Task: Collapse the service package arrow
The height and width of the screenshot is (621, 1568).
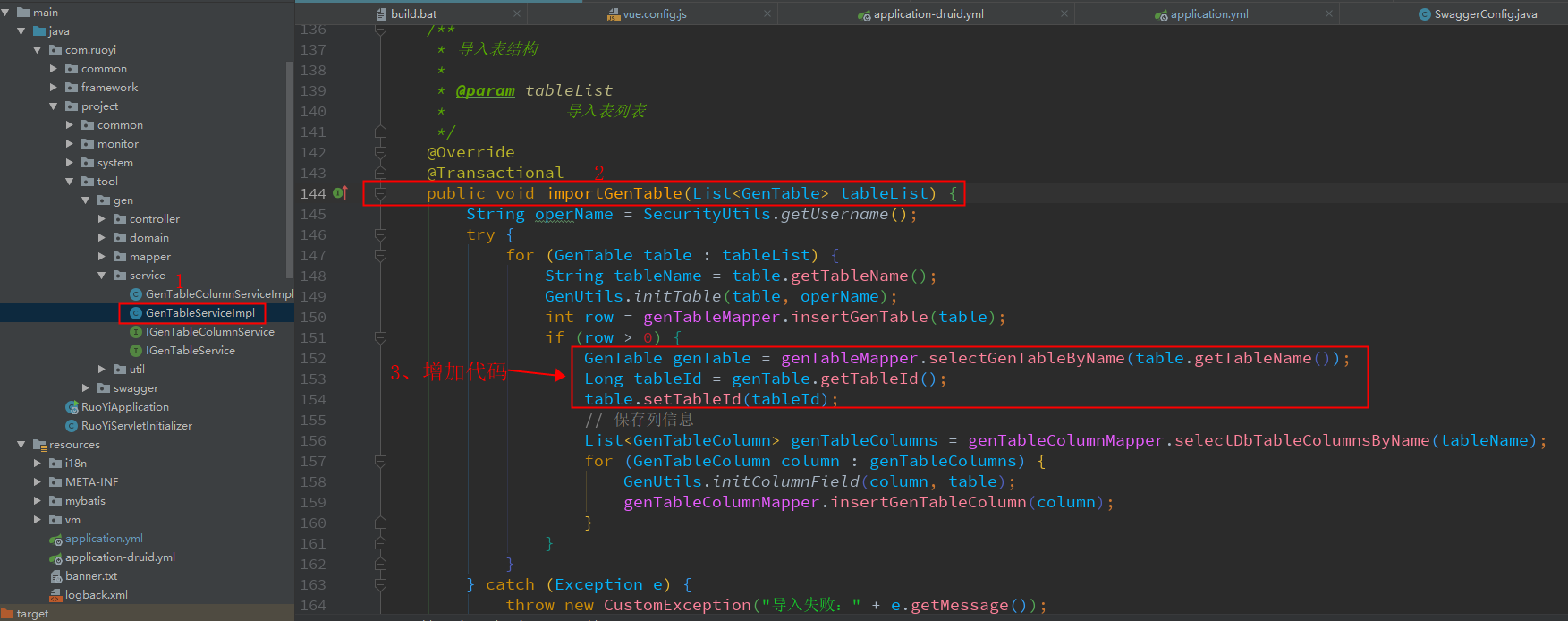Action: coord(102,276)
